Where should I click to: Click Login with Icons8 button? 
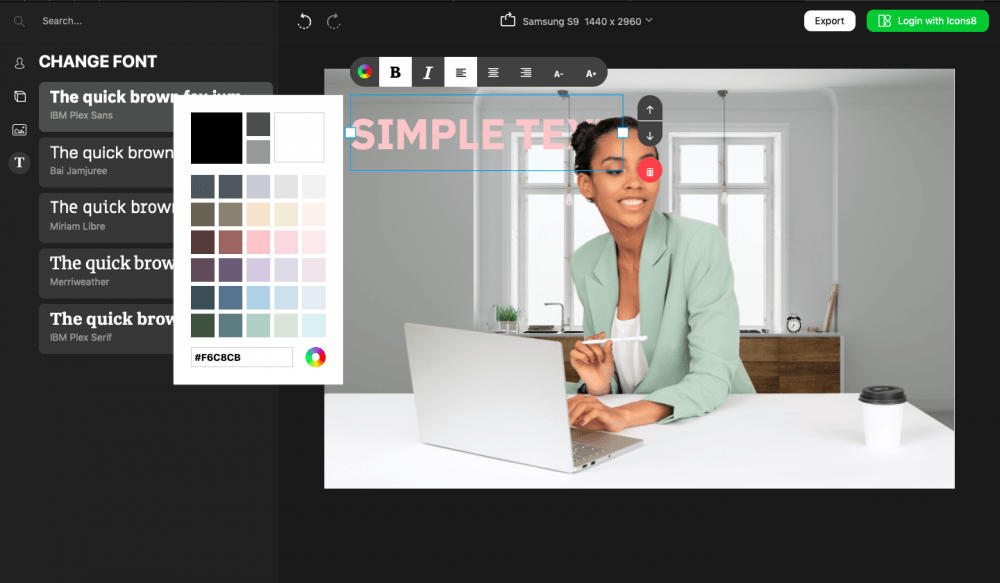click(927, 21)
